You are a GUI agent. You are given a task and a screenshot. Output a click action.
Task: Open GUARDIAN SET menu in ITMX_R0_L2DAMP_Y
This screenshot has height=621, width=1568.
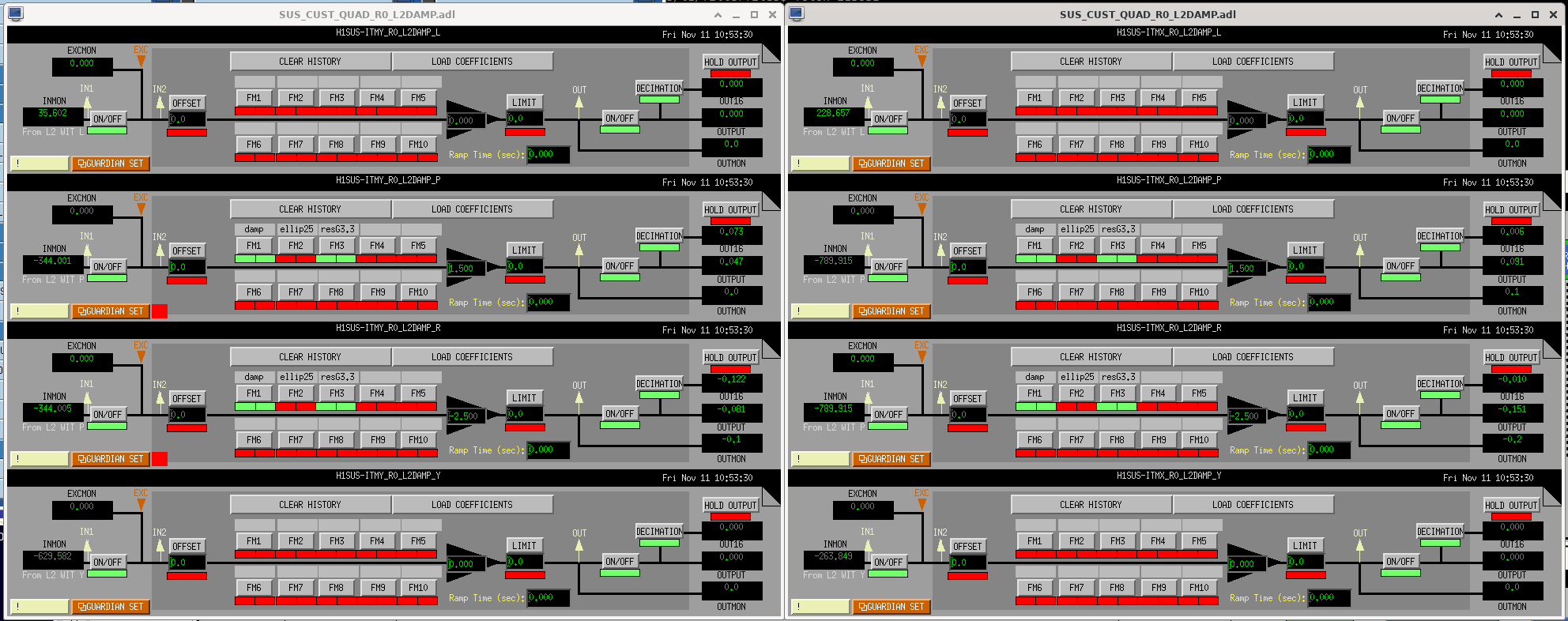point(891,607)
